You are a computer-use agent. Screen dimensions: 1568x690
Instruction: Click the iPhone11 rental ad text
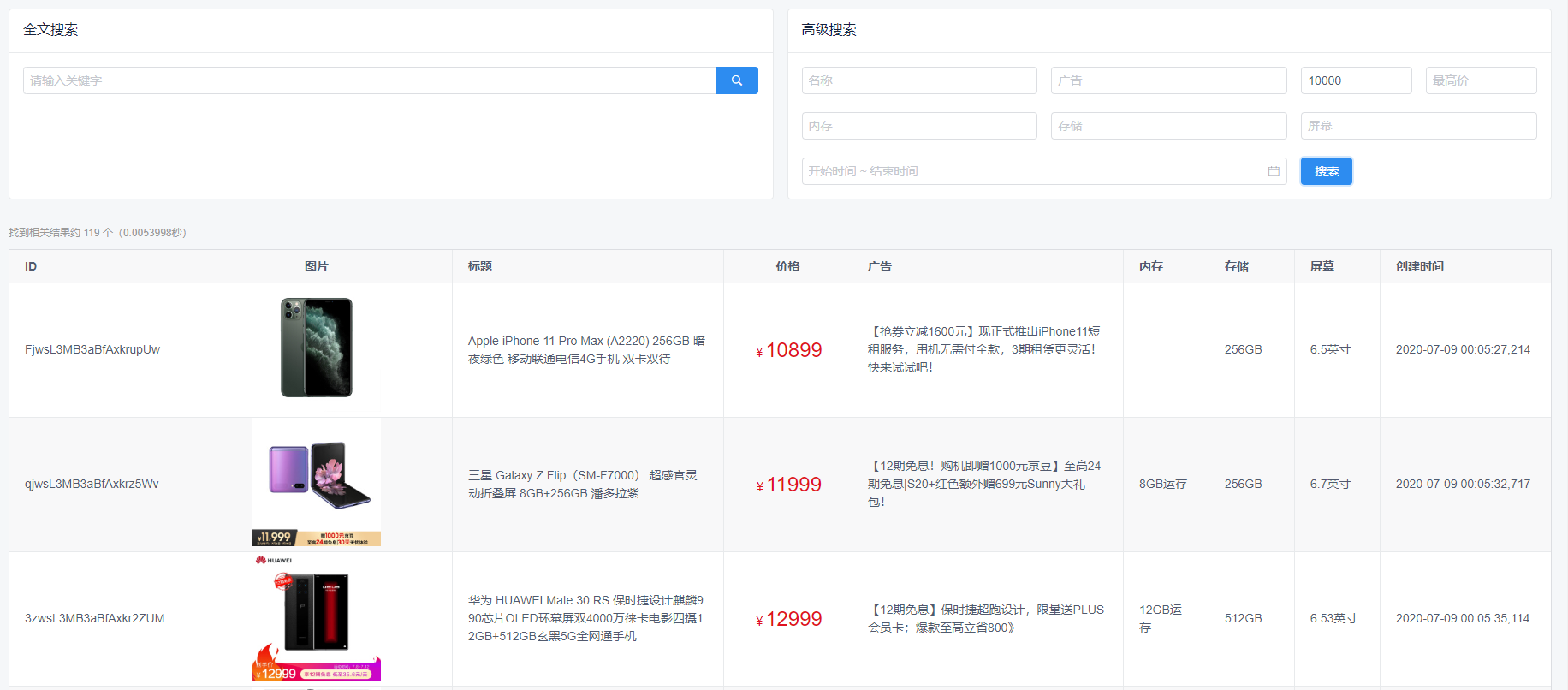[984, 349]
